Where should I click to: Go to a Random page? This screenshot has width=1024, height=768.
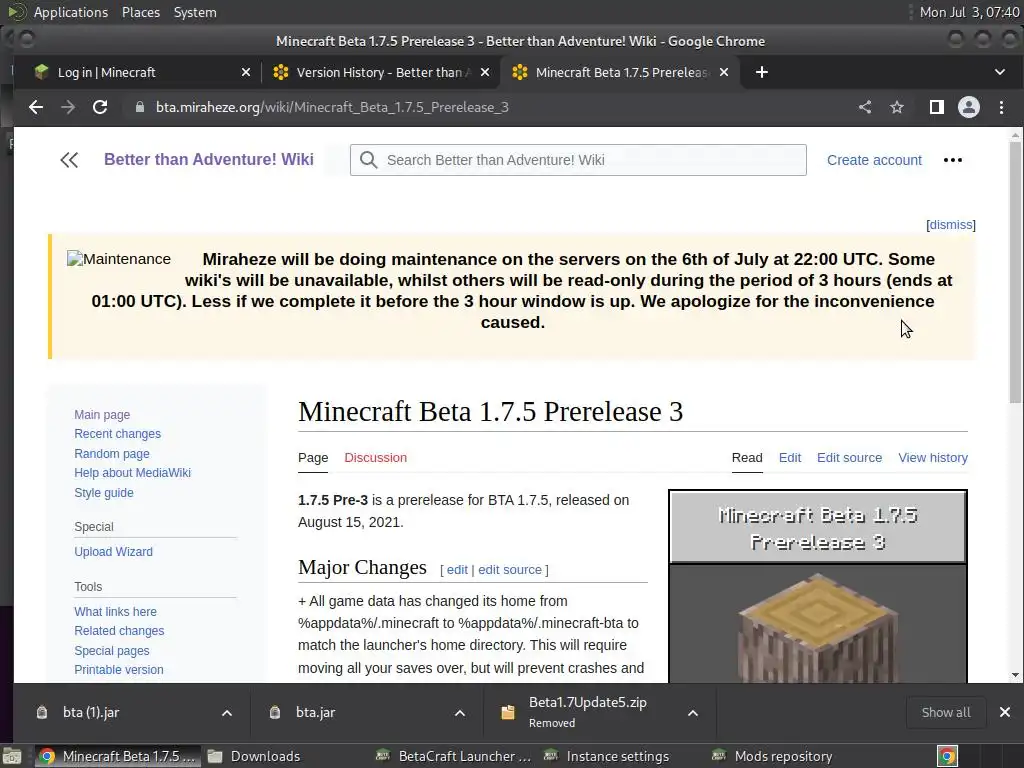point(112,453)
